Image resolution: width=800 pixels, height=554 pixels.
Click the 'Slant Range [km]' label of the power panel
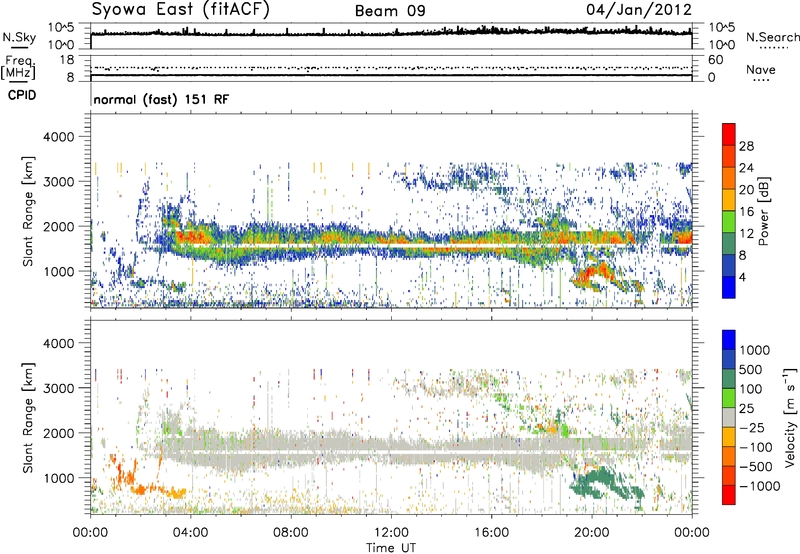28,211
